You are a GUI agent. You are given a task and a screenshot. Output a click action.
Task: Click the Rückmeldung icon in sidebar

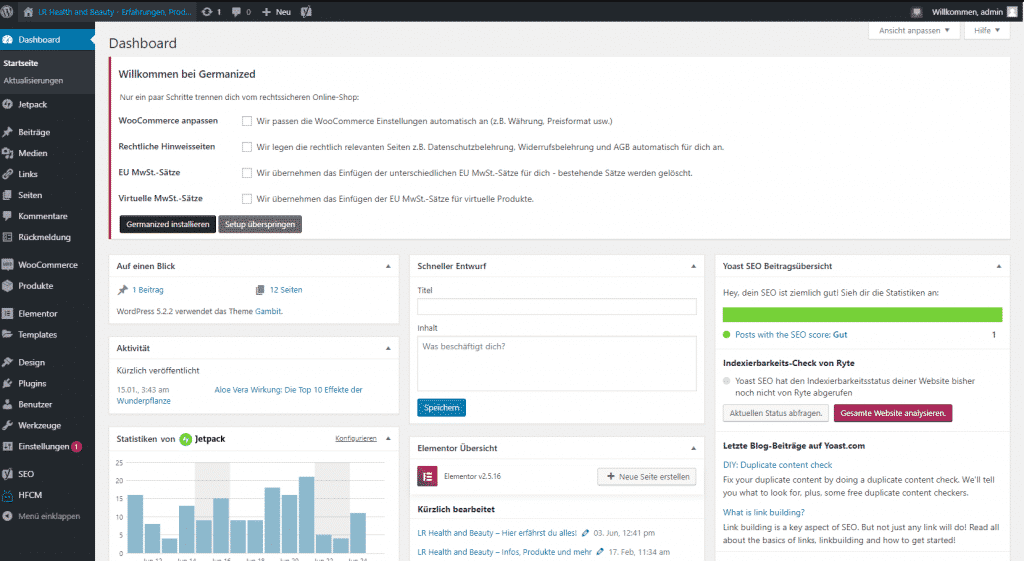8,237
